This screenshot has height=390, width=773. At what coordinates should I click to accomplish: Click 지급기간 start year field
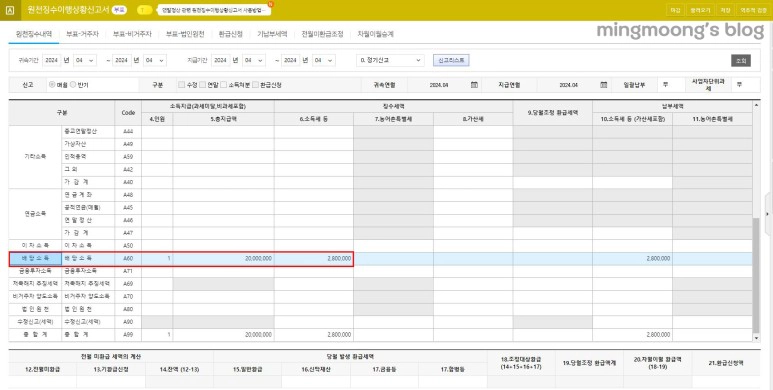point(221,60)
